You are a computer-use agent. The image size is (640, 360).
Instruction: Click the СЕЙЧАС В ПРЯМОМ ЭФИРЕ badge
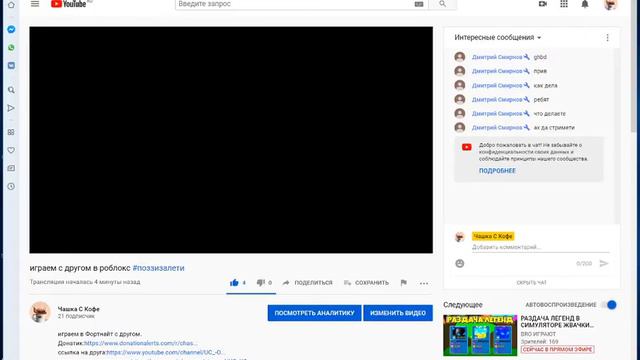pyautogui.click(x=558, y=349)
